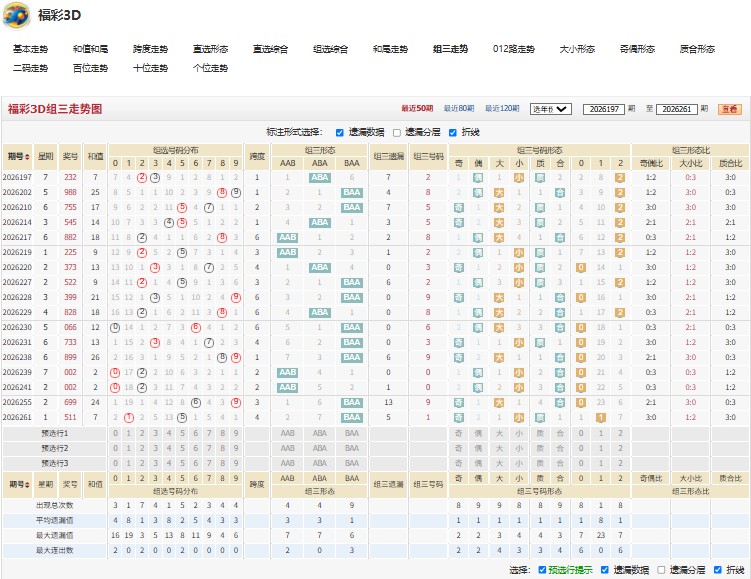Click the 奇 badge in row 2026210

458,207
